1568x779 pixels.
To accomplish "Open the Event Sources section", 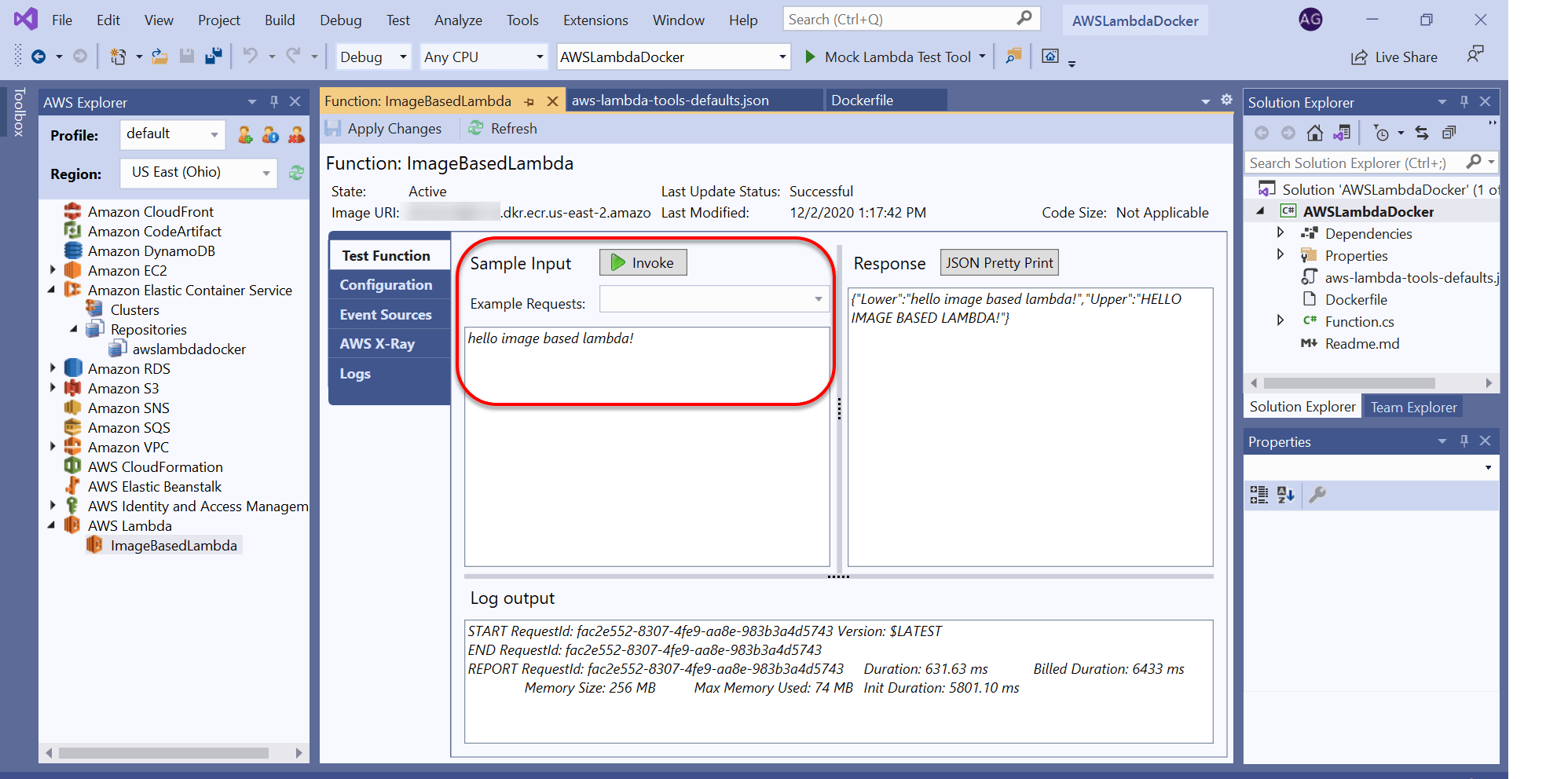I will click(x=389, y=314).
